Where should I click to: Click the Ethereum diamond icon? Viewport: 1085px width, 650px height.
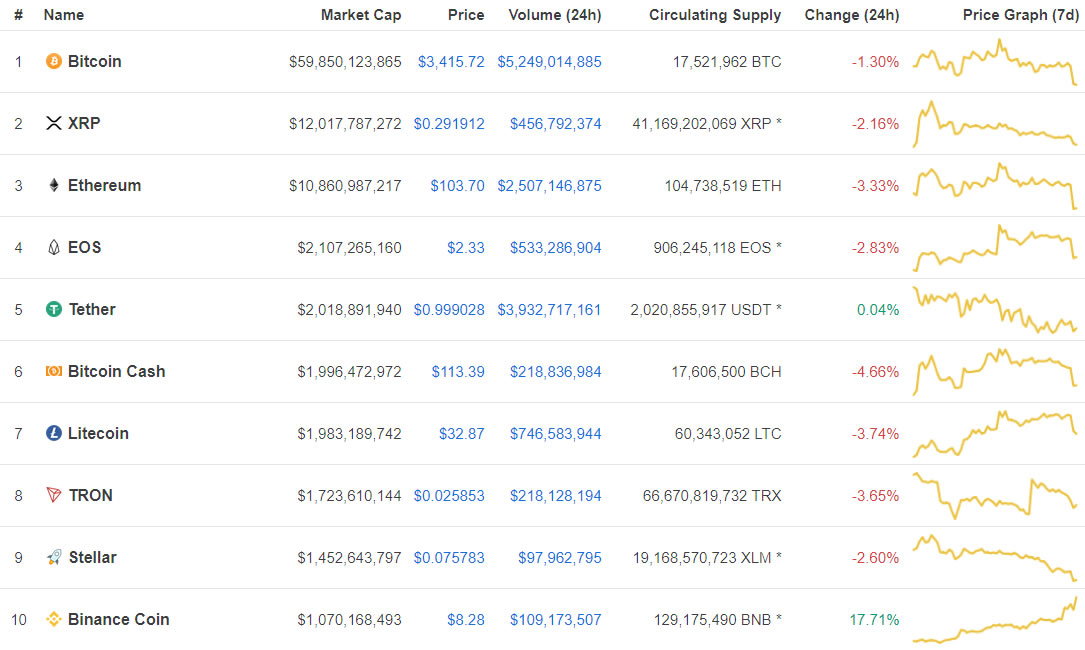(53, 185)
